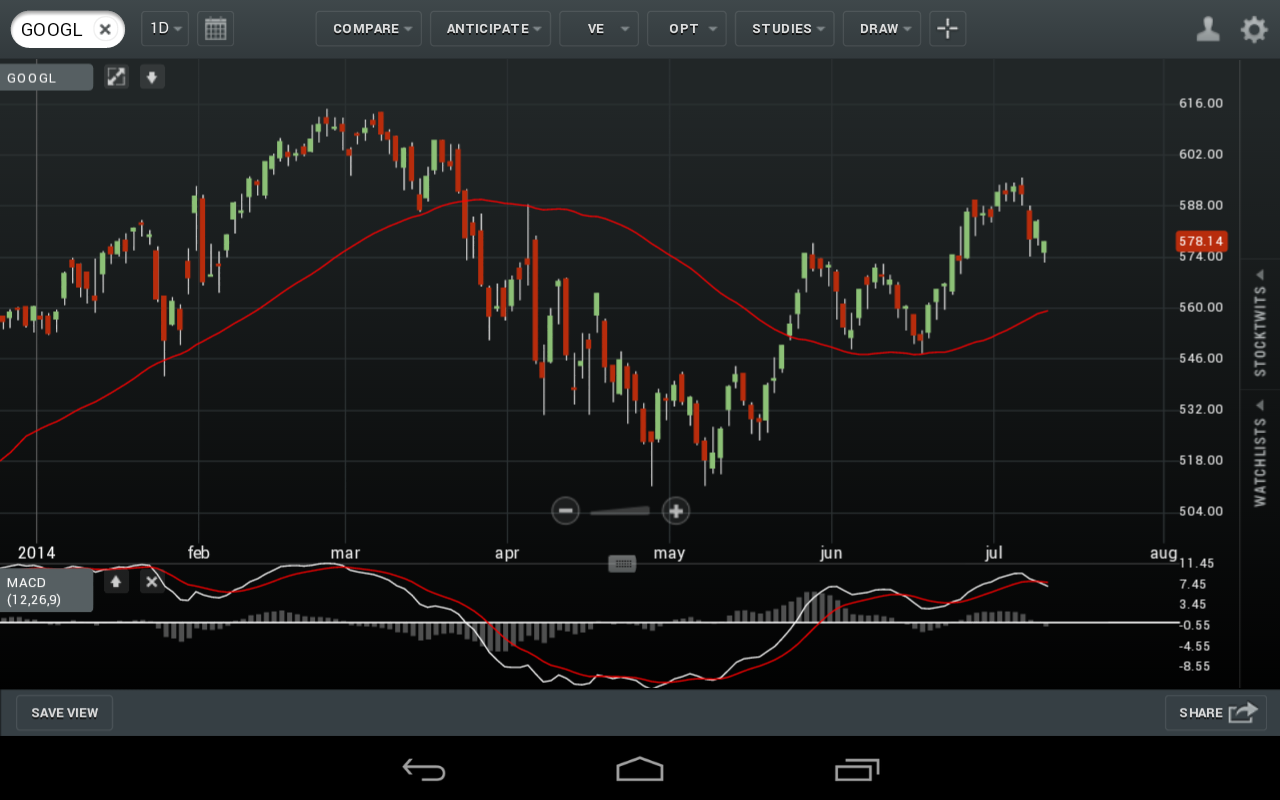Move the GOOGL chart panel down
This screenshot has height=800, width=1280.
(x=152, y=77)
